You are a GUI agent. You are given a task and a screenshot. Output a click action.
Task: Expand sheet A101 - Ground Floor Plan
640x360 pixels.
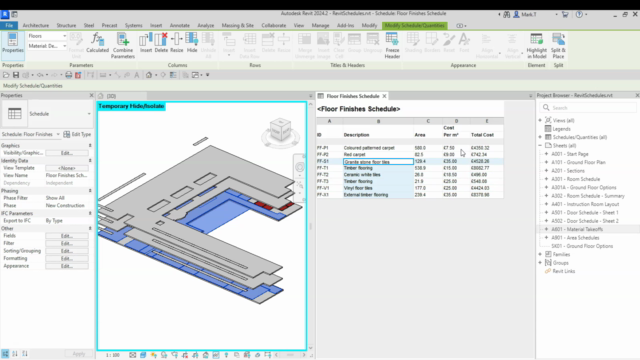[x=547, y=162]
